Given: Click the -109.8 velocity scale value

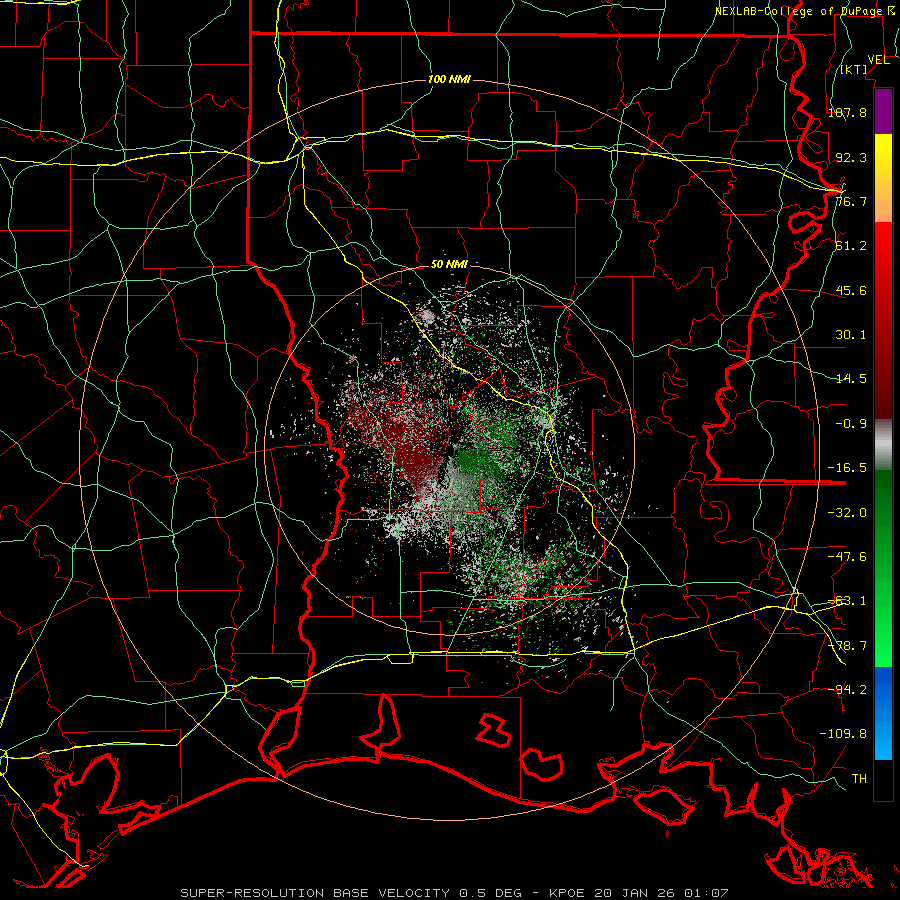Looking at the screenshot, I should coord(843,734).
